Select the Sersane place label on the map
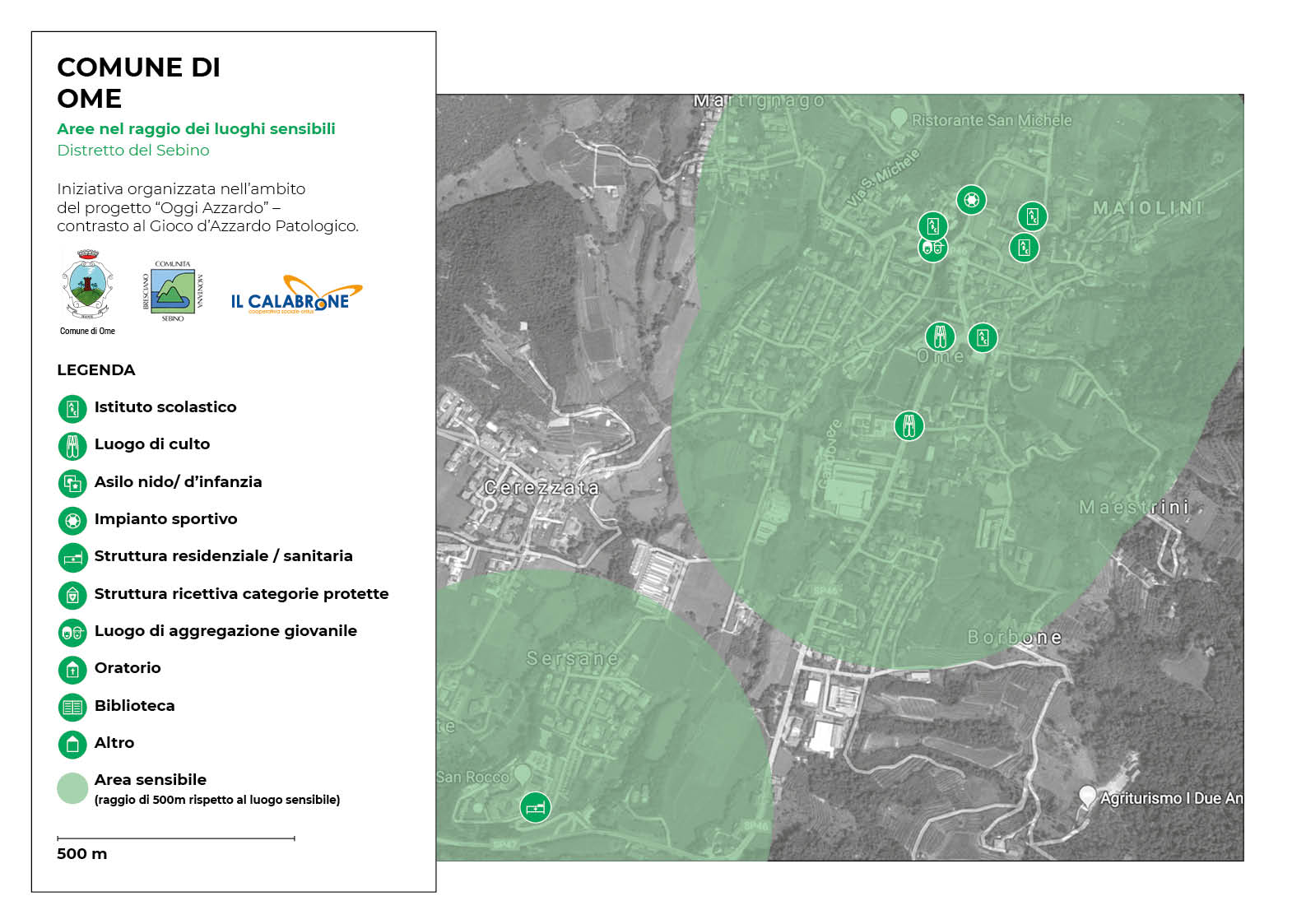The width and height of the screenshot is (1306, 924). [572, 658]
